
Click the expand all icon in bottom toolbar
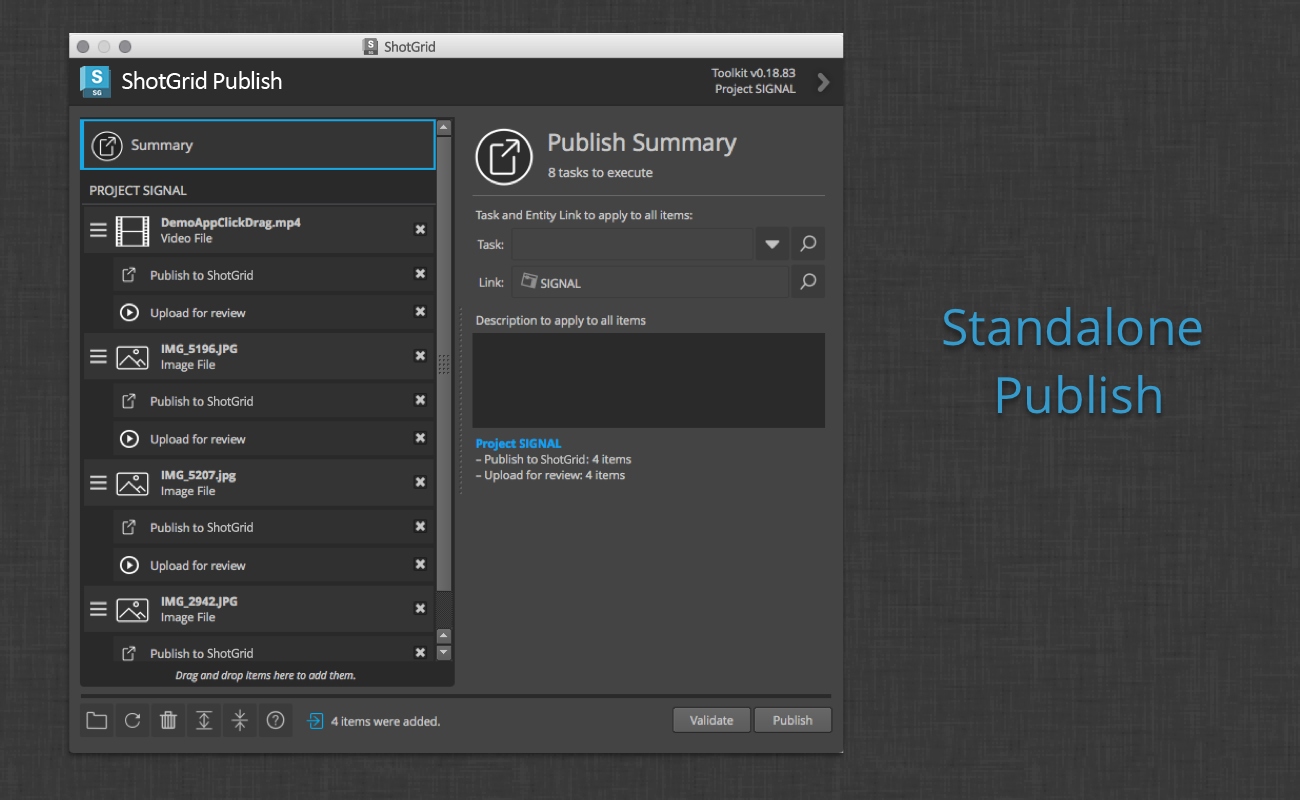tap(204, 720)
